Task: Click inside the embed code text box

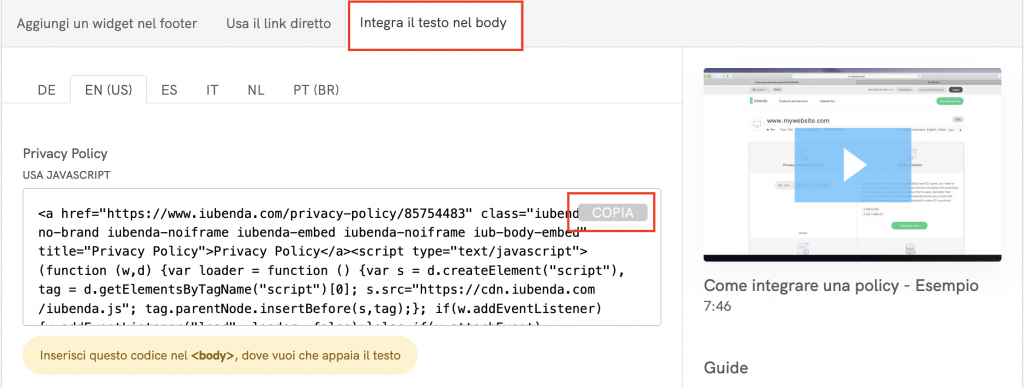Action: coord(342,257)
